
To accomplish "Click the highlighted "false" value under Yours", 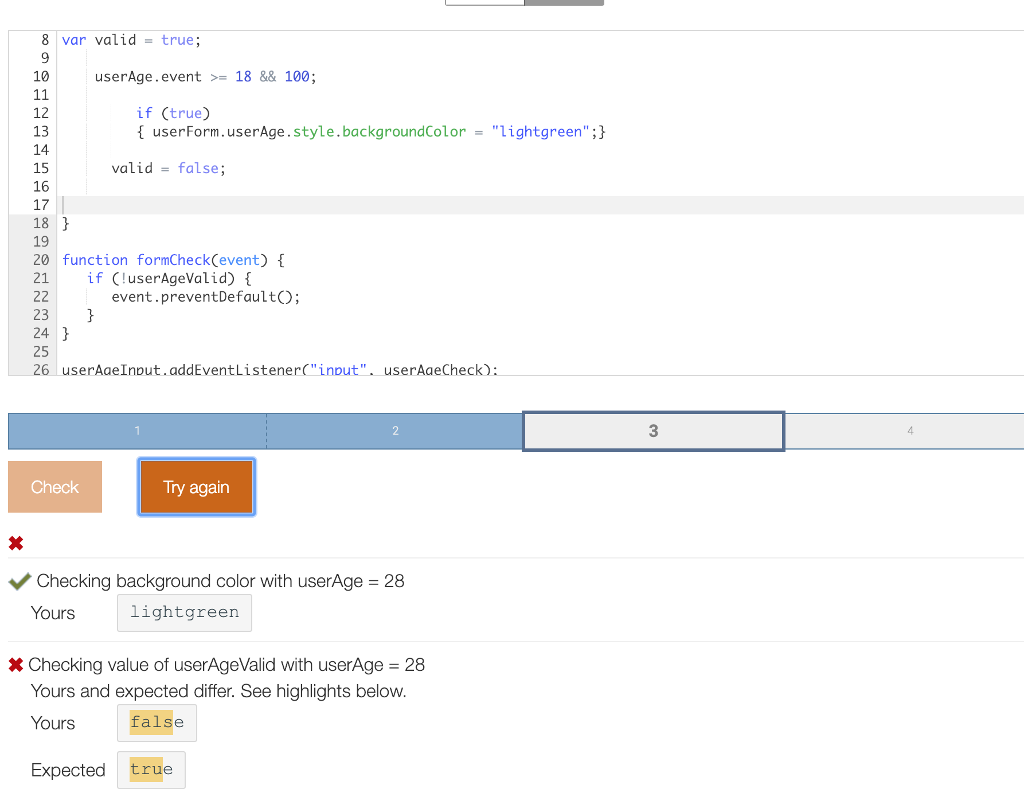I will 156,722.
